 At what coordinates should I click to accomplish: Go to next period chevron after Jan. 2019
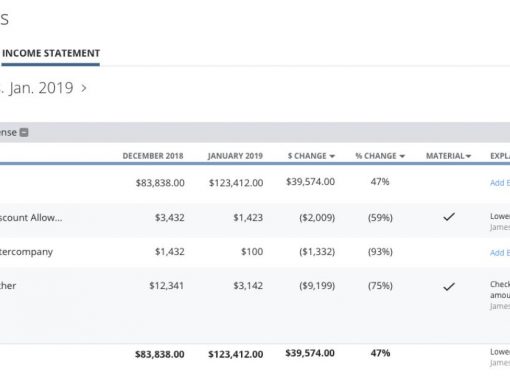click(84, 88)
